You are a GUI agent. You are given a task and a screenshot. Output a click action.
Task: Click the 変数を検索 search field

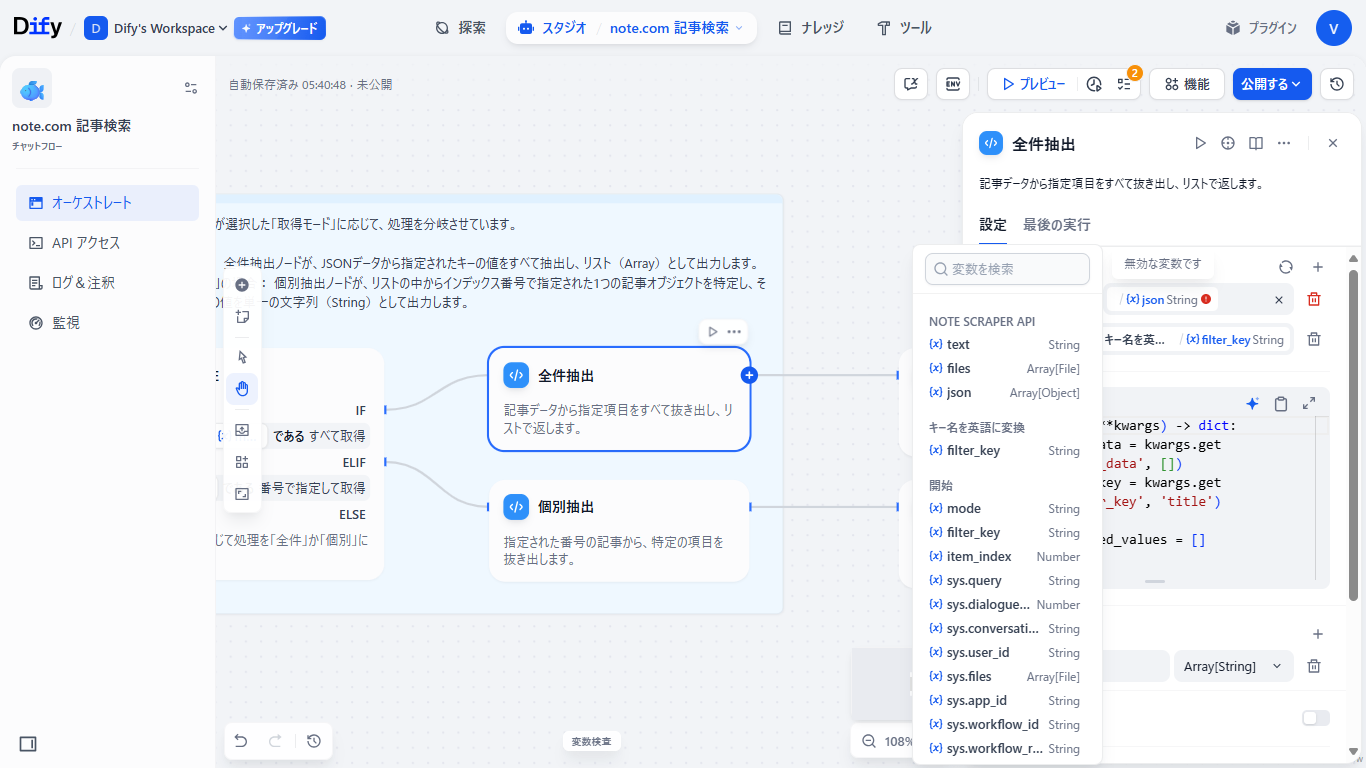click(1007, 269)
